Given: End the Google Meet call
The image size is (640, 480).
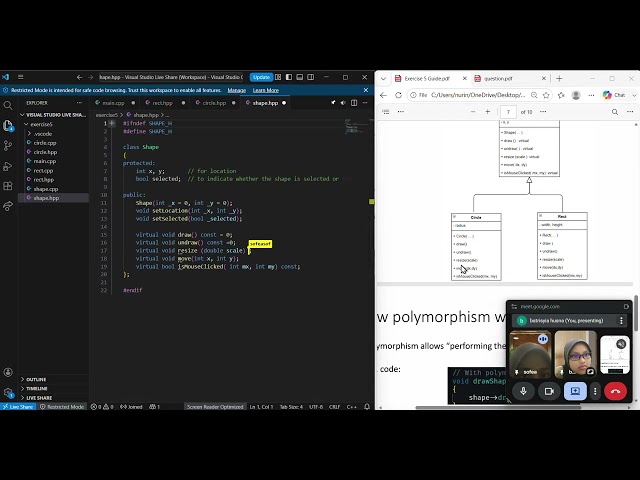Looking at the screenshot, I should point(616,391).
